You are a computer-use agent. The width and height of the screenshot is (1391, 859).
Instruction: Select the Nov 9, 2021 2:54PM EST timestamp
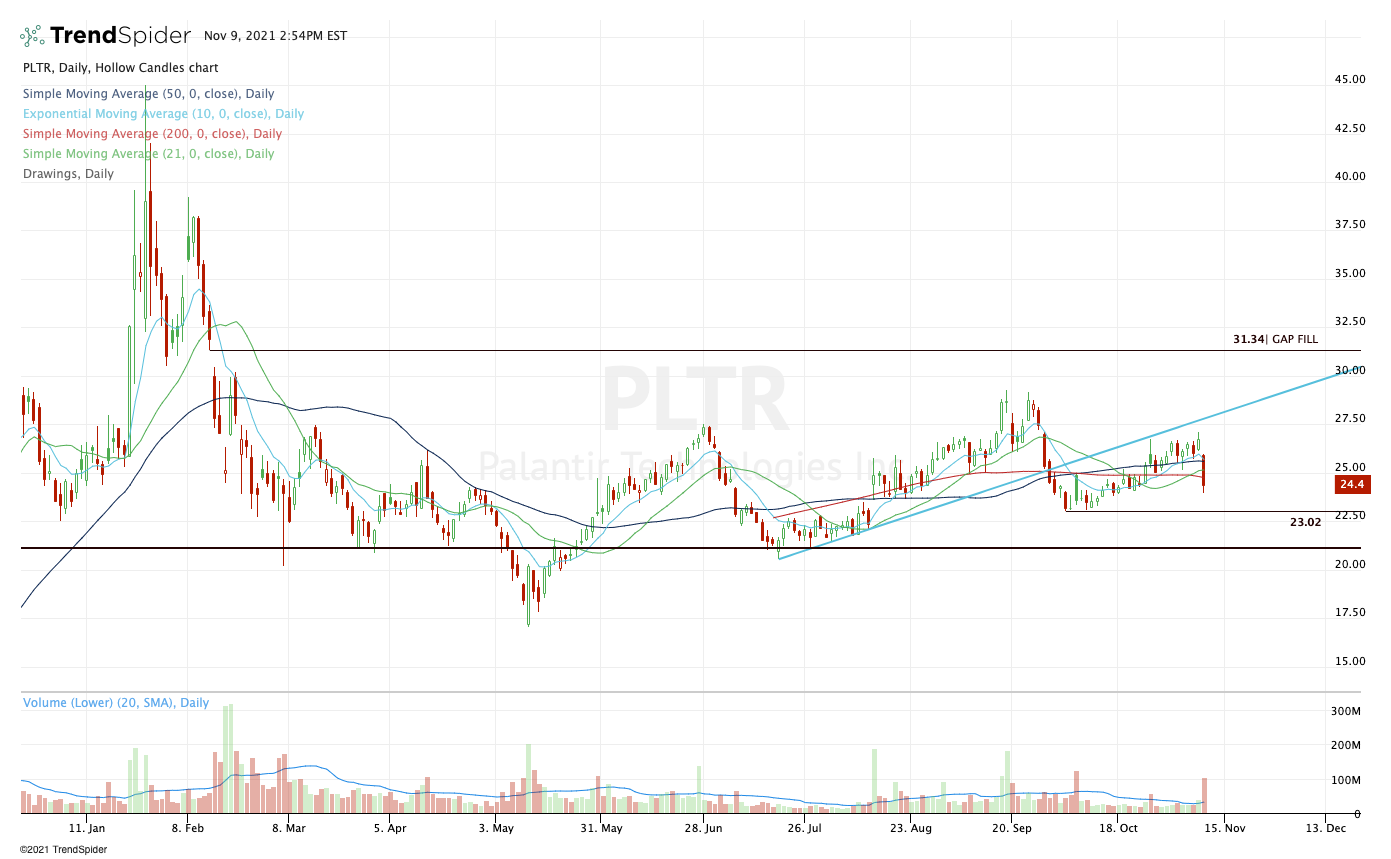(275, 36)
